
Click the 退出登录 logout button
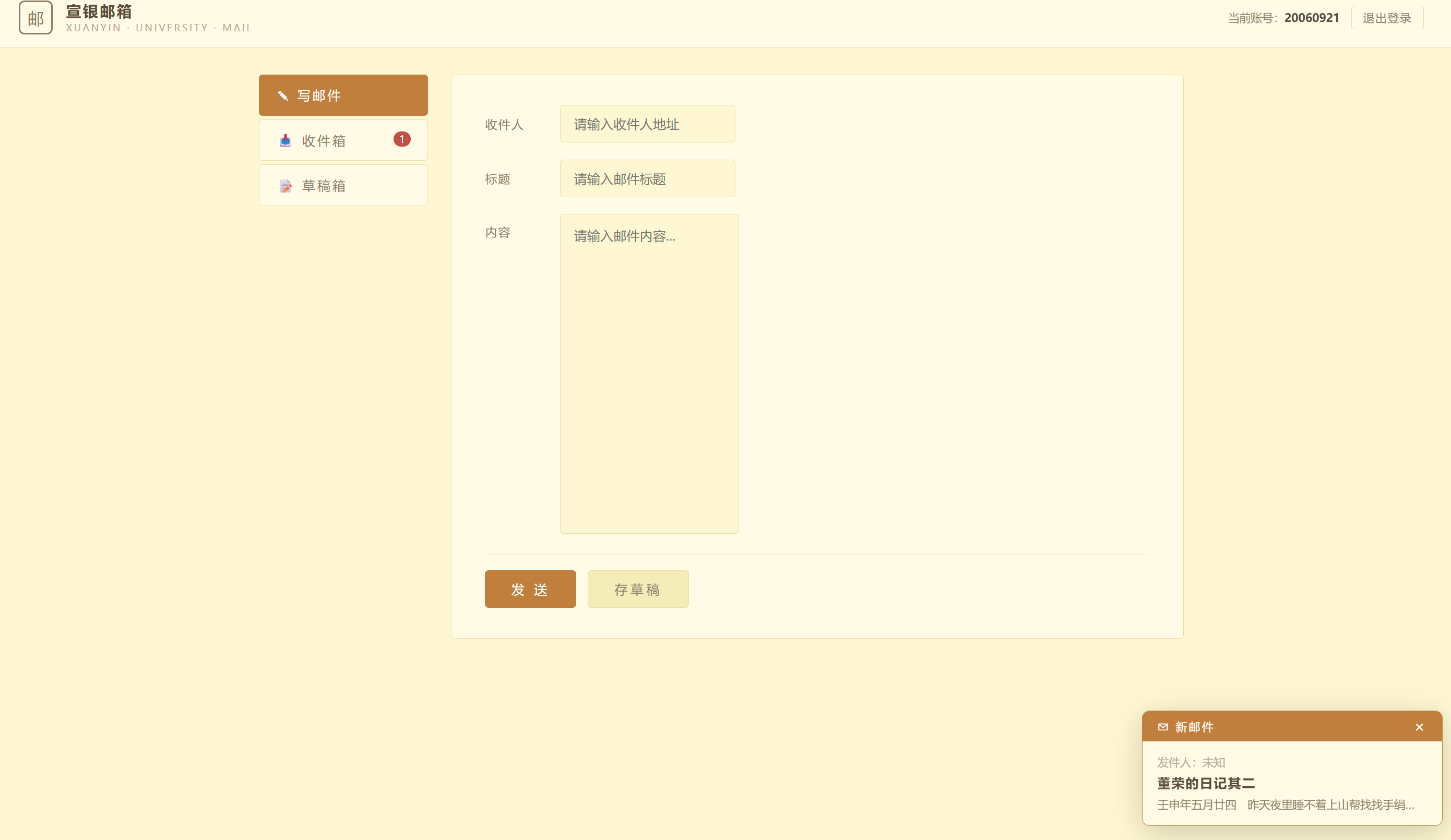tap(1387, 18)
